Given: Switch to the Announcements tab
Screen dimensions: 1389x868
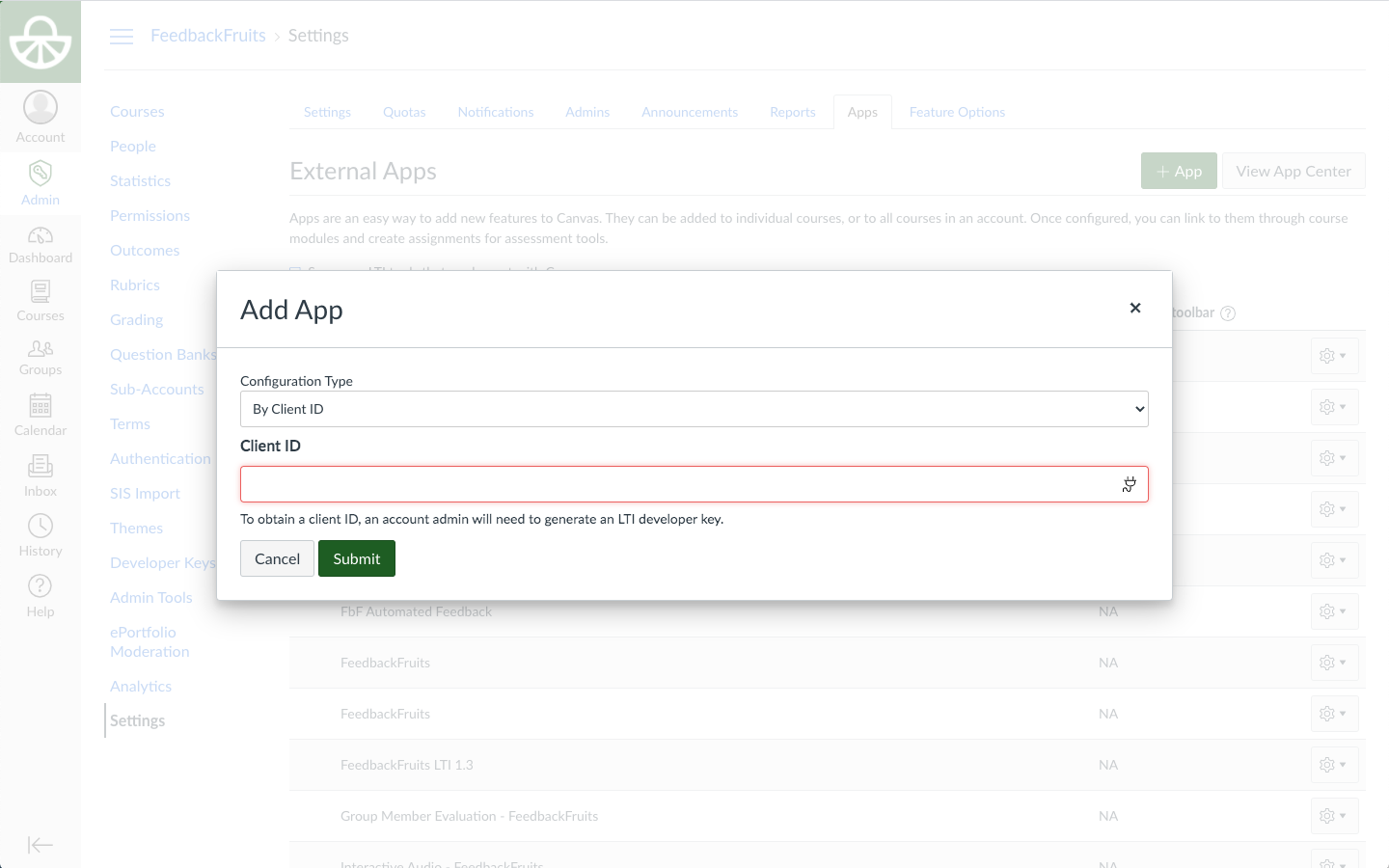Looking at the screenshot, I should (690, 112).
